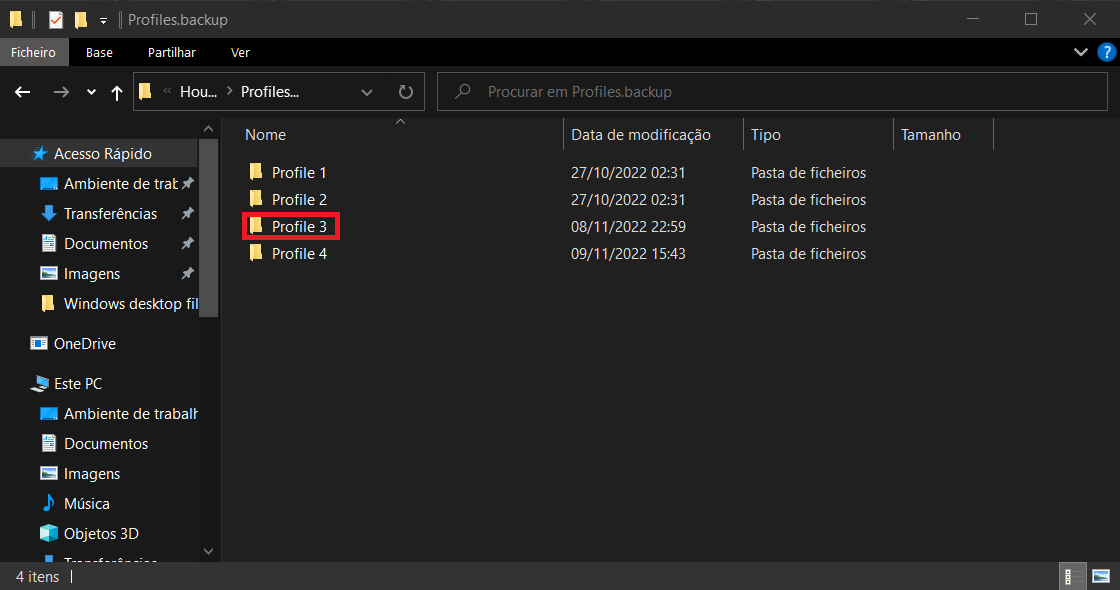This screenshot has height=590, width=1120.
Task: Open Música in the navigation pane
Action: 86,503
